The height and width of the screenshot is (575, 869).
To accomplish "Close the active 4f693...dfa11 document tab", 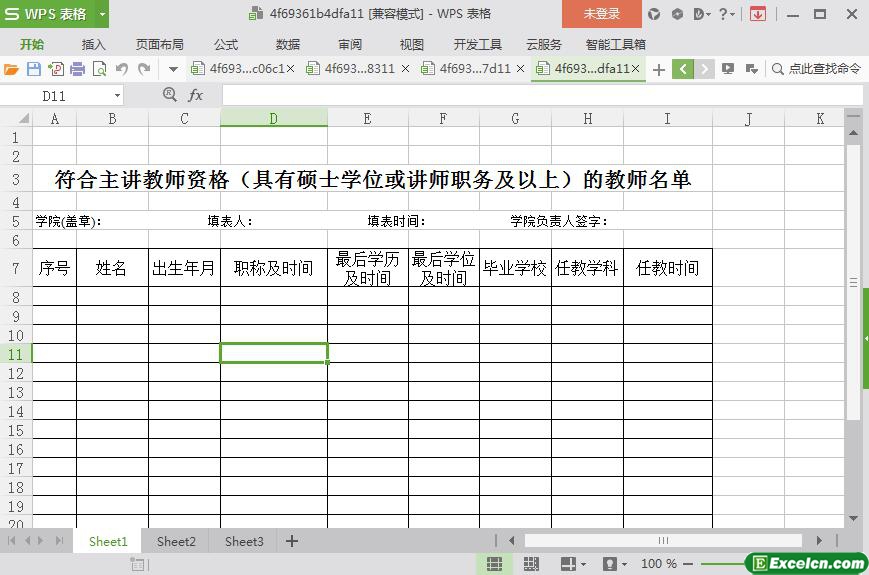I will click(x=635, y=69).
